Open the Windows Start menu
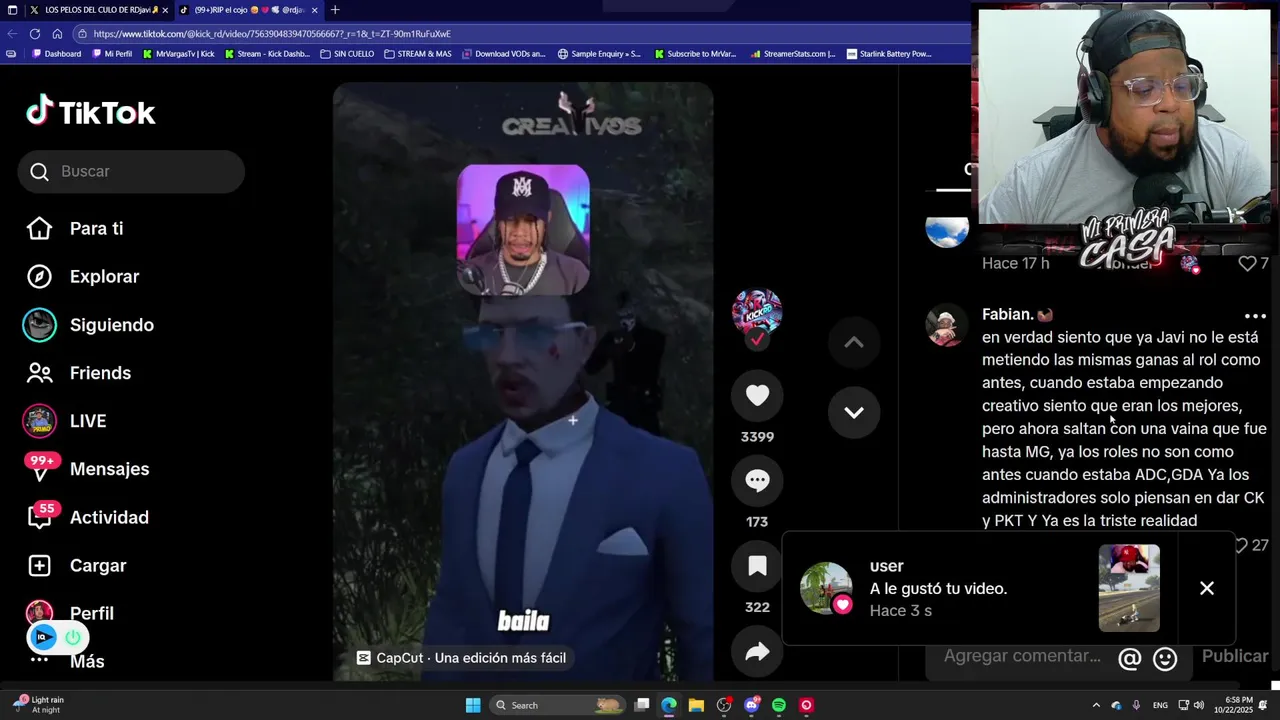The image size is (1280, 720). pyautogui.click(x=473, y=705)
